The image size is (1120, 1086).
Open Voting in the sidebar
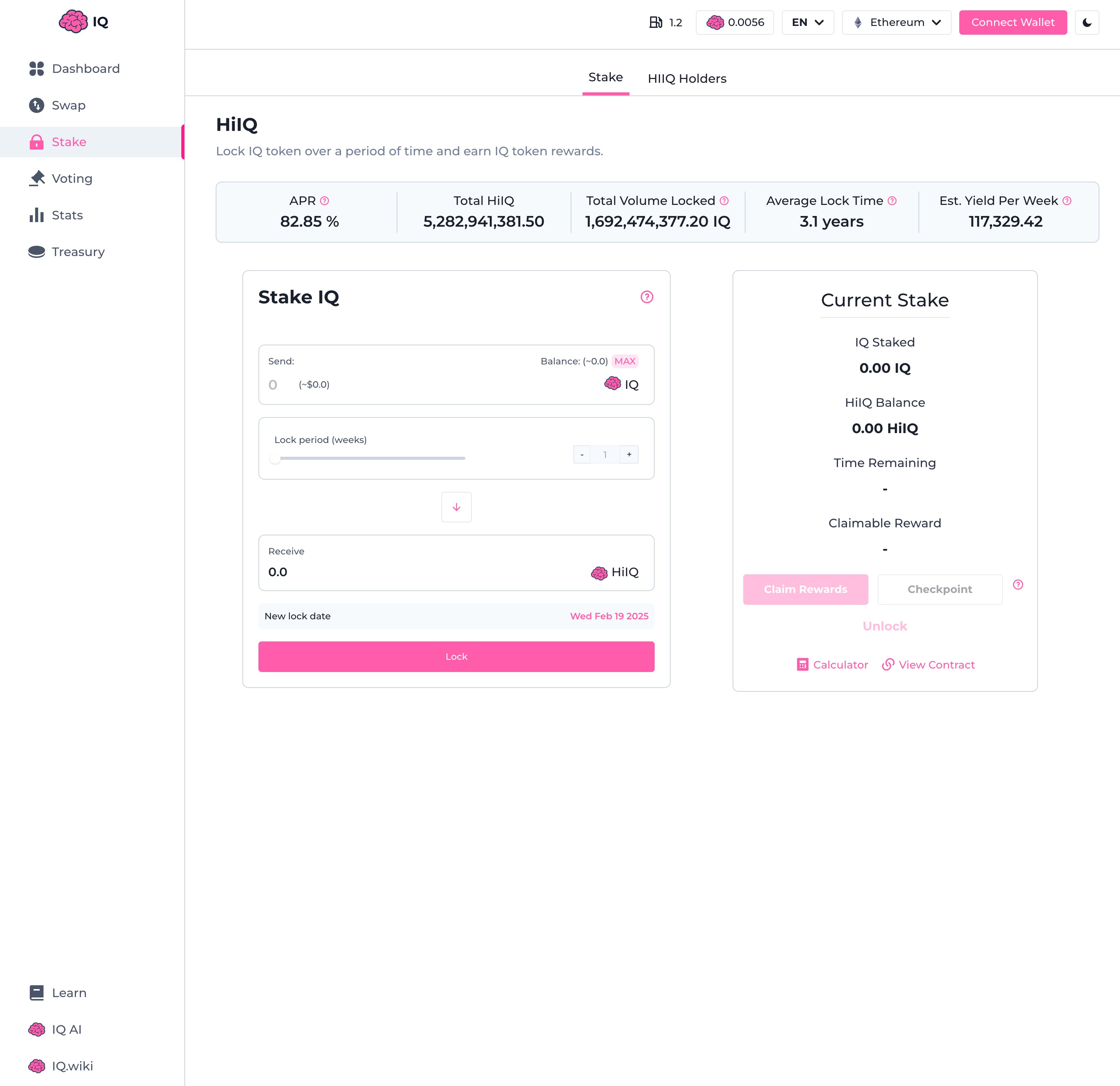click(x=72, y=179)
